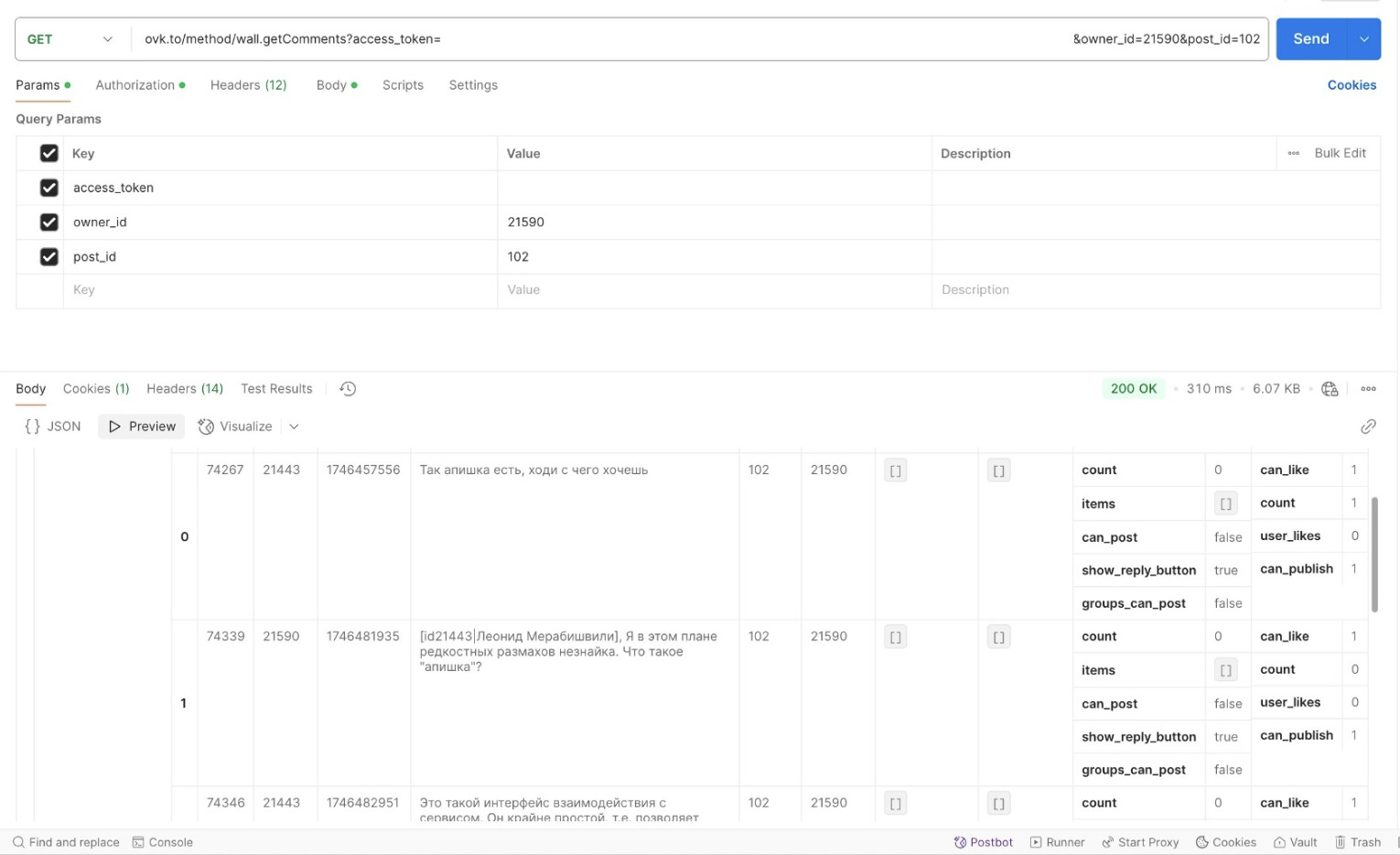Expand the dropdown chevron beside Visualize
The height and width of the screenshot is (855, 1400).
[x=294, y=427]
